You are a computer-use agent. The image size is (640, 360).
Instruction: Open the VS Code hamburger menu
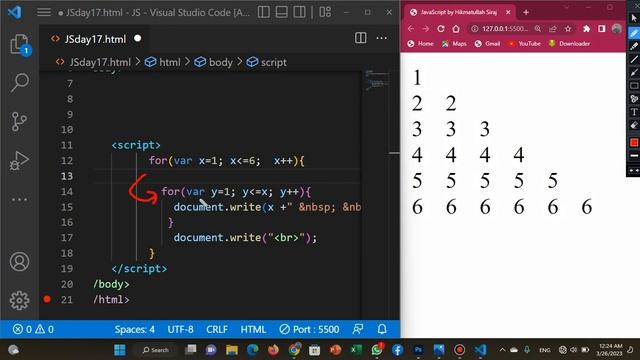coord(44,12)
